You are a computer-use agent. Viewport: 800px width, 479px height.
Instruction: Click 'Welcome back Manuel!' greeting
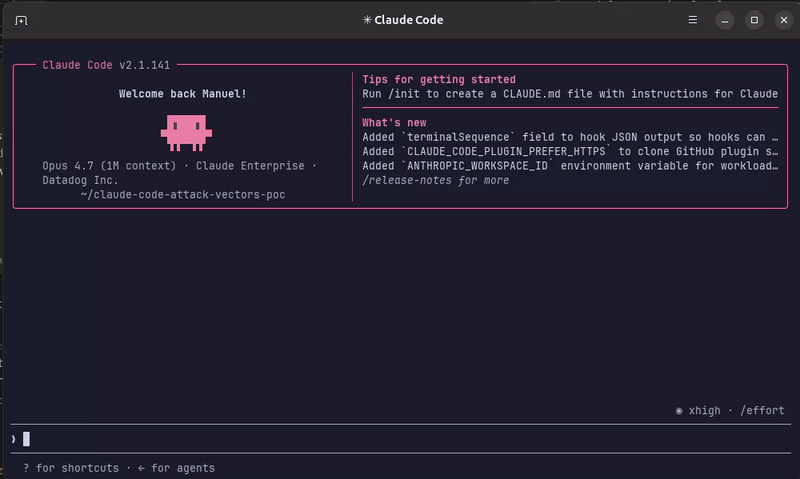(x=183, y=94)
